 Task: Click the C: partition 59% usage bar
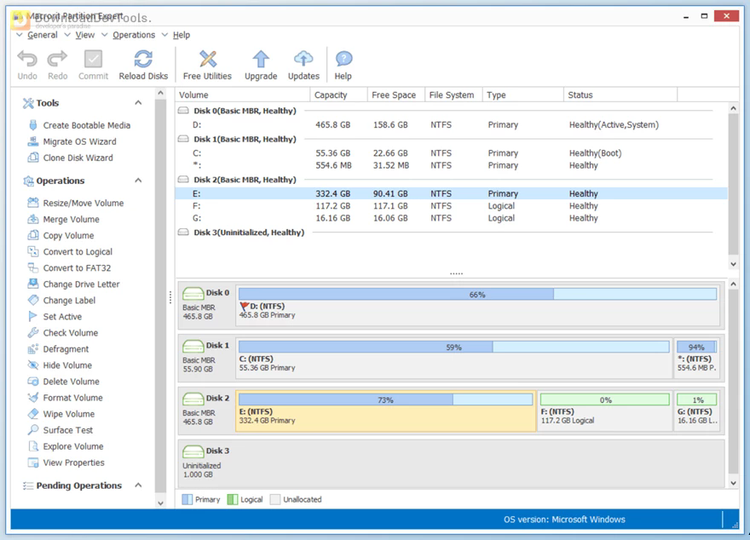[x=453, y=347]
